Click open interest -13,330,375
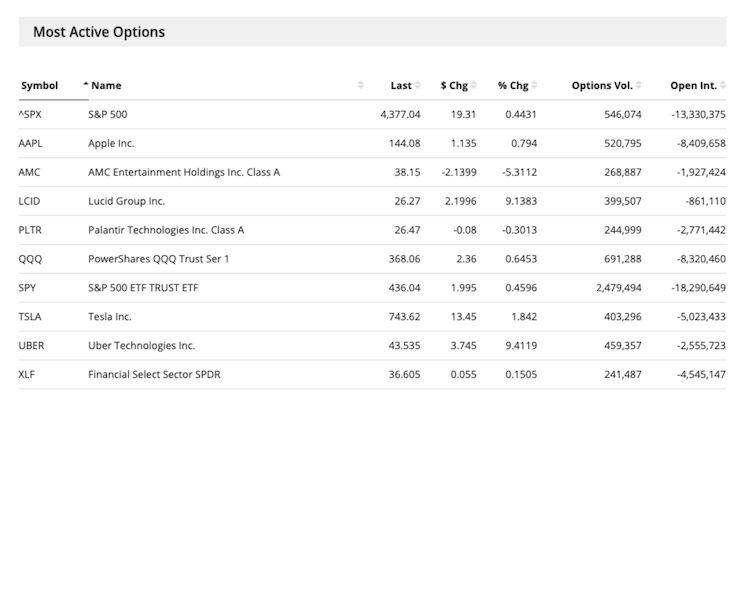750x597 pixels. point(698,114)
